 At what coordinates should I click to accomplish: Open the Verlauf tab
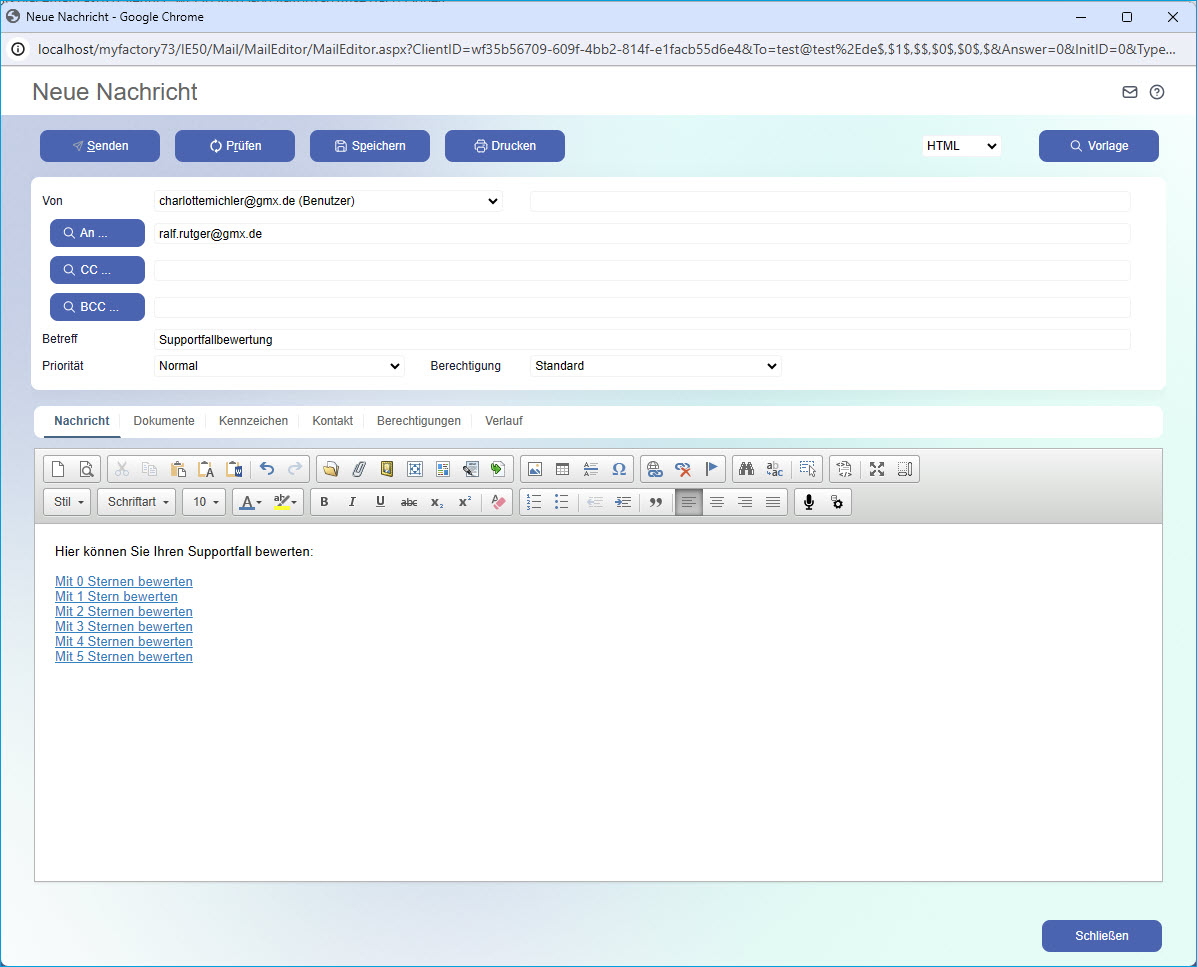pyautogui.click(x=504, y=421)
